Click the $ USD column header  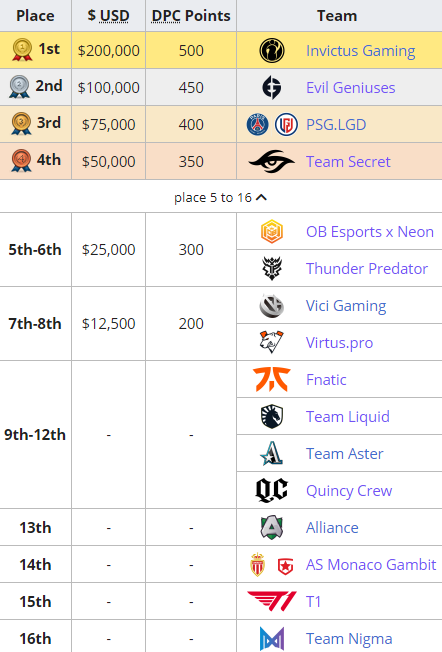(x=108, y=16)
